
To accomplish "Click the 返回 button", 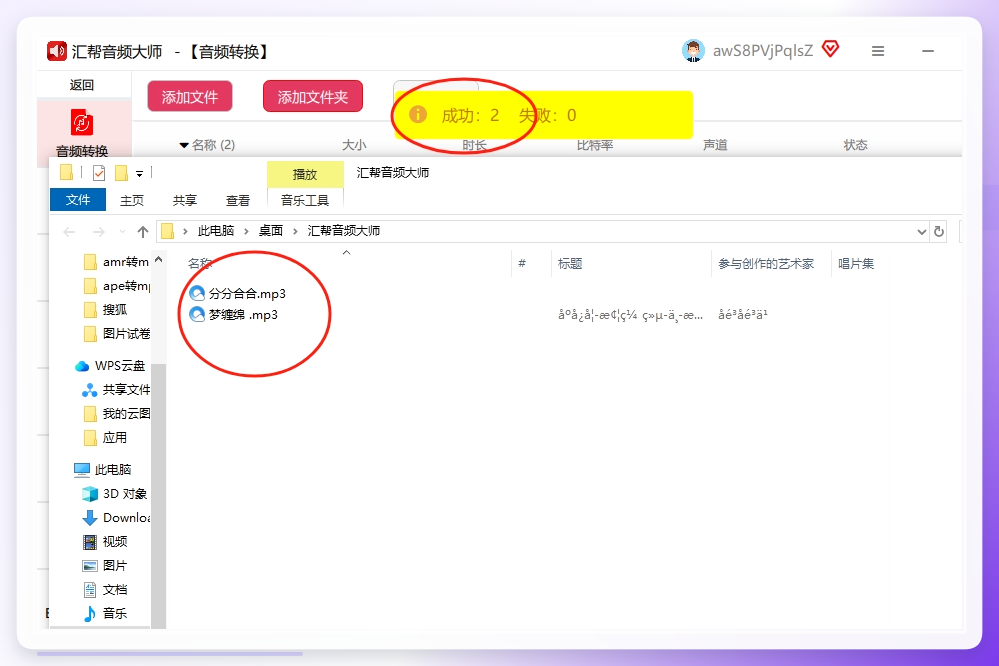I will pos(82,85).
